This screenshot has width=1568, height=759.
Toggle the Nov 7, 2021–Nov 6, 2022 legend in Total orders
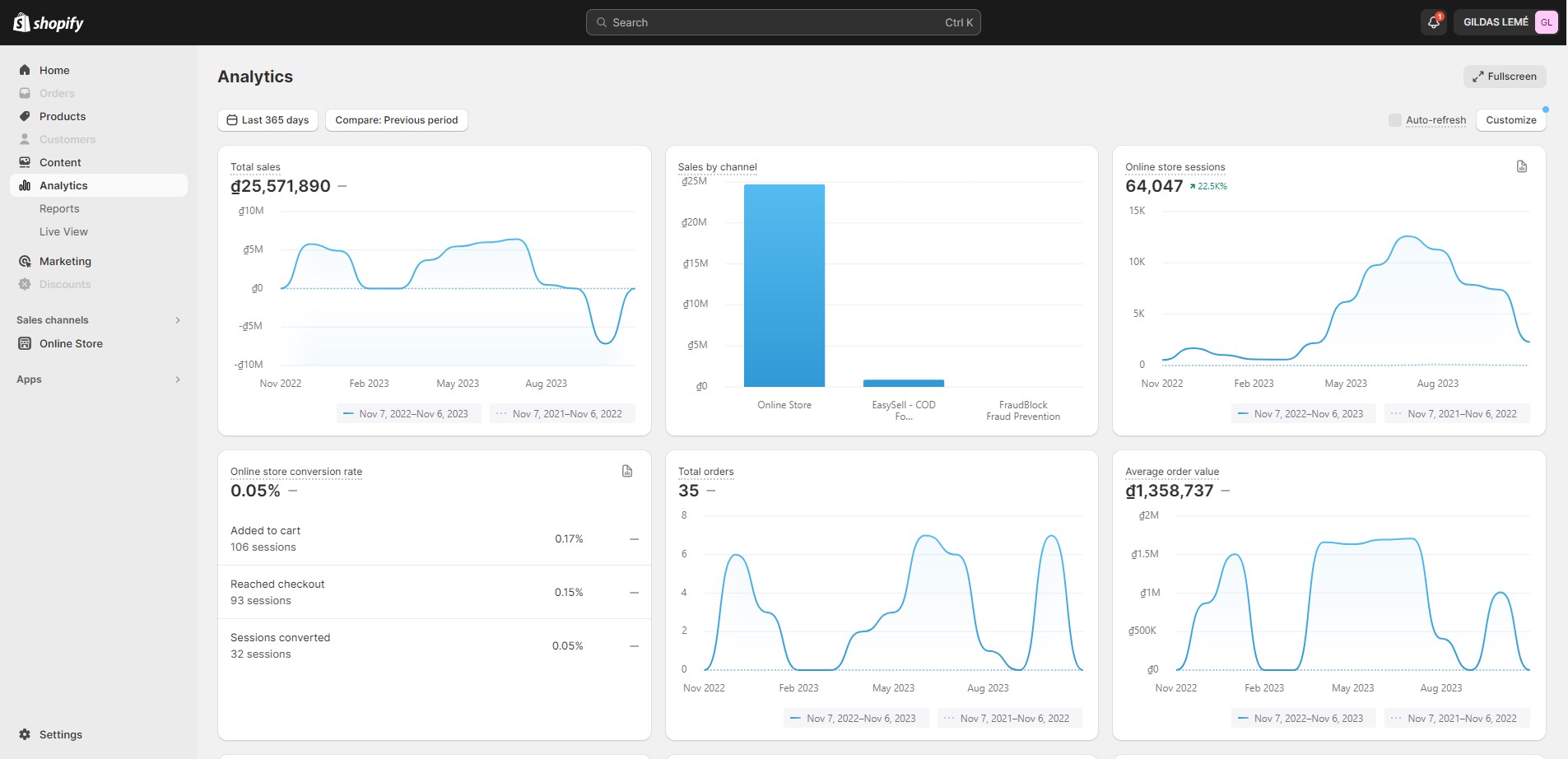point(1009,719)
